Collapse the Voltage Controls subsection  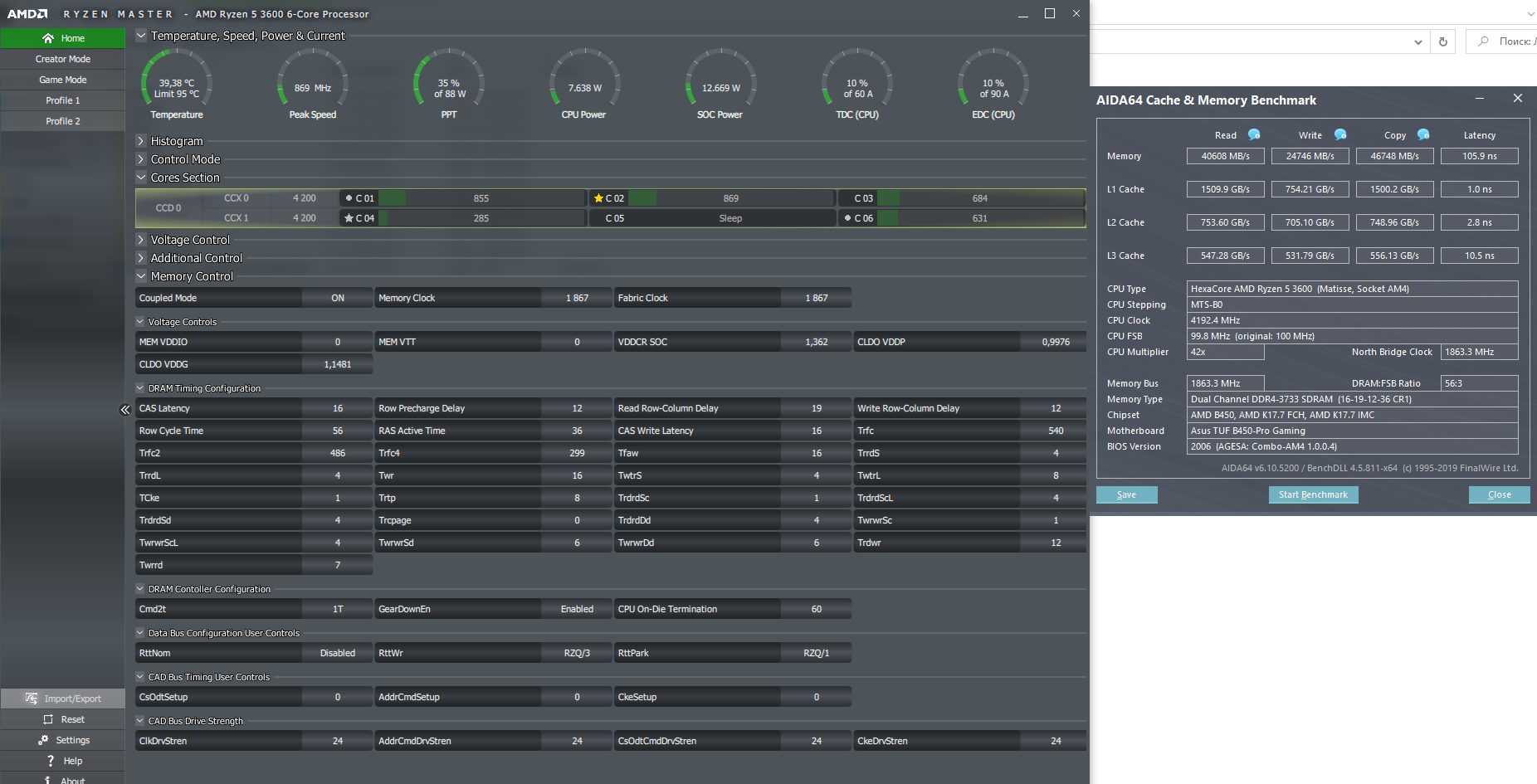pyautogui.click(x=140, y=322)
